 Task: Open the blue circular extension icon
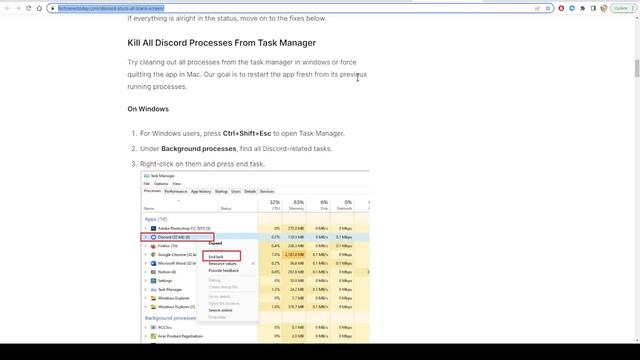click(x=572, y=8)
